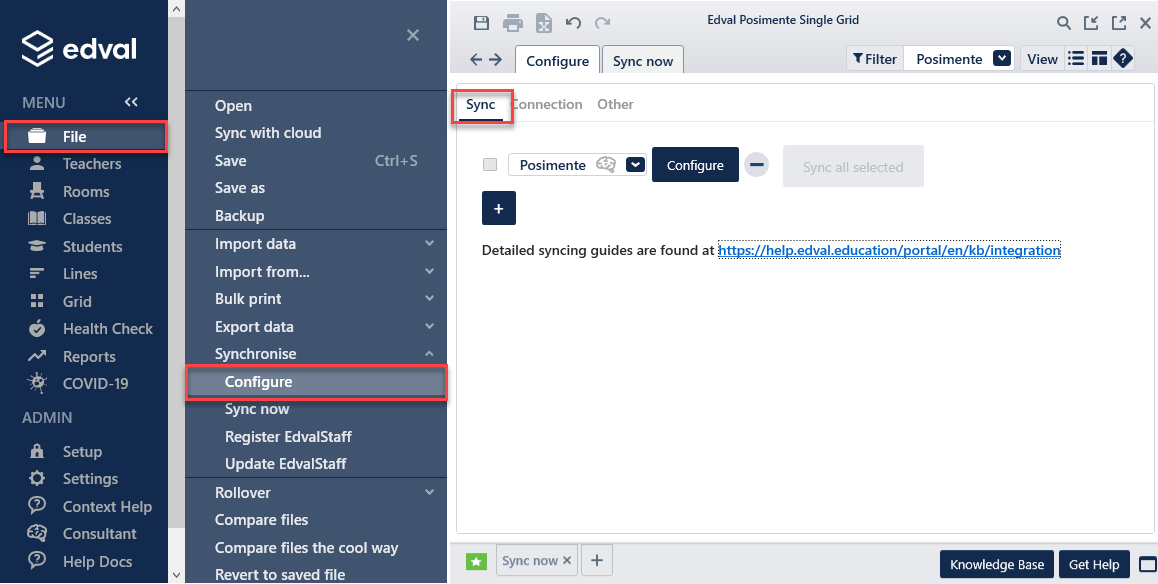
Task: Collapse the Synchronise submenu
Action: pyautogui.click(x=429, y=354)
